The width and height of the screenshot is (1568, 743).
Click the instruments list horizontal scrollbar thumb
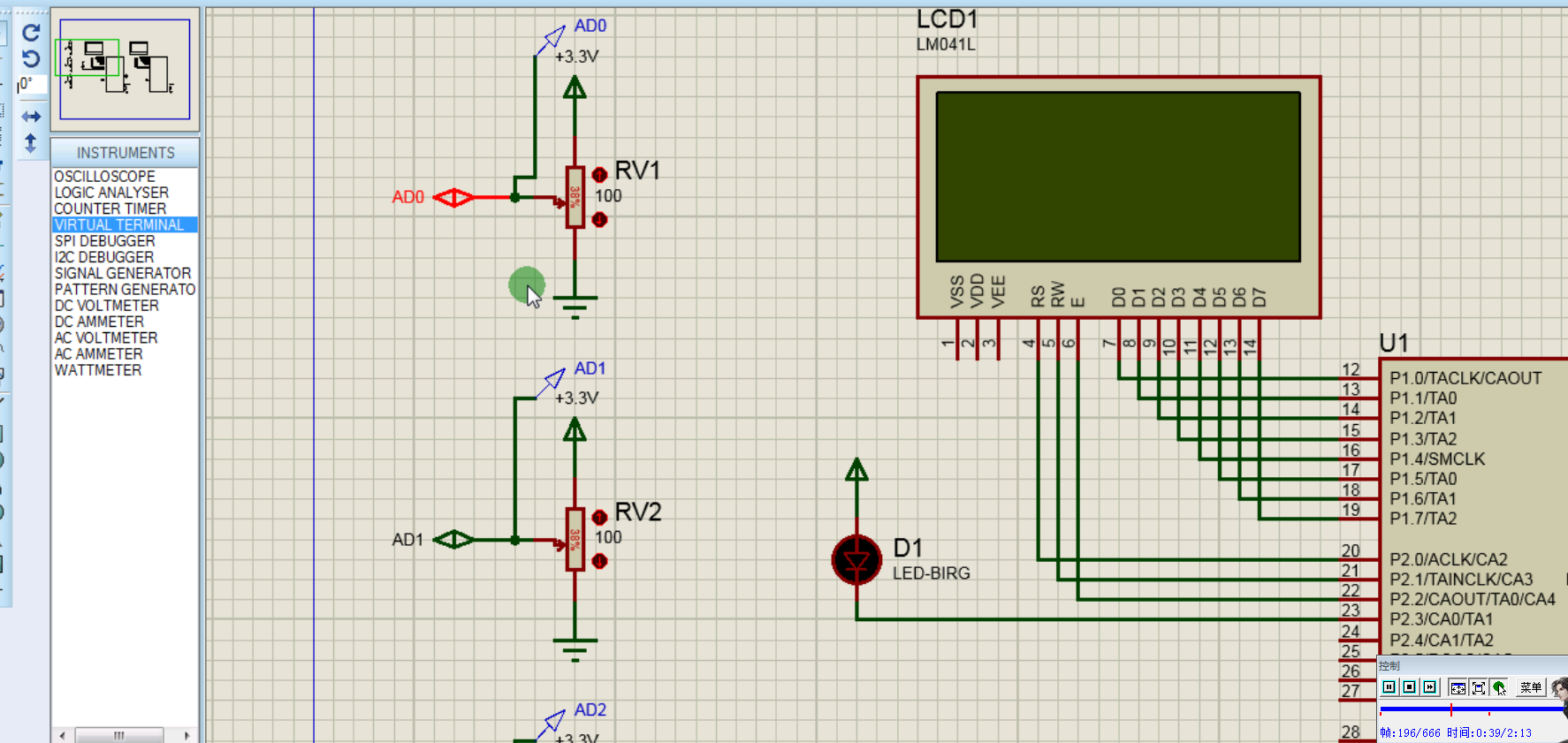click(119, 735)
